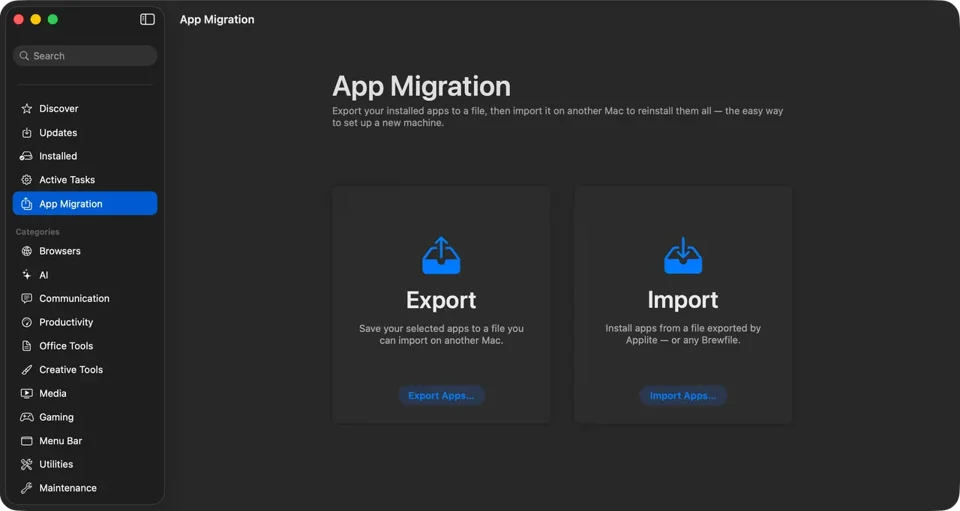Click the Export tray upload icon
Viewport: 960px width, 511px height.
point(441,255)
